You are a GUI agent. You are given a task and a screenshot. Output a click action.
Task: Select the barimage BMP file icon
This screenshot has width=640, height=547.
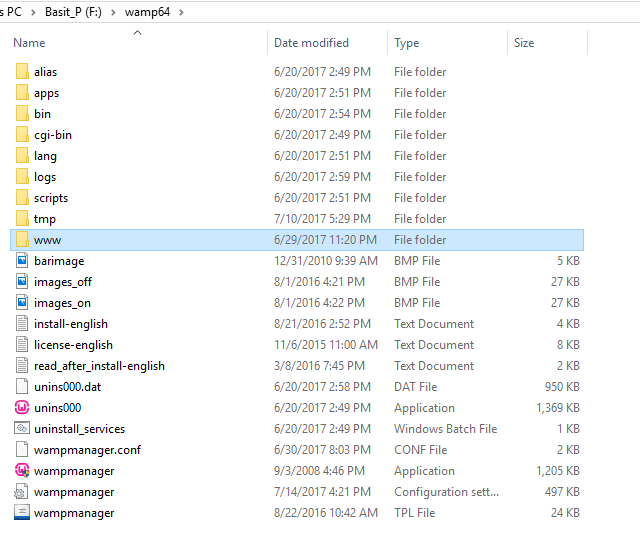point(22,260)
